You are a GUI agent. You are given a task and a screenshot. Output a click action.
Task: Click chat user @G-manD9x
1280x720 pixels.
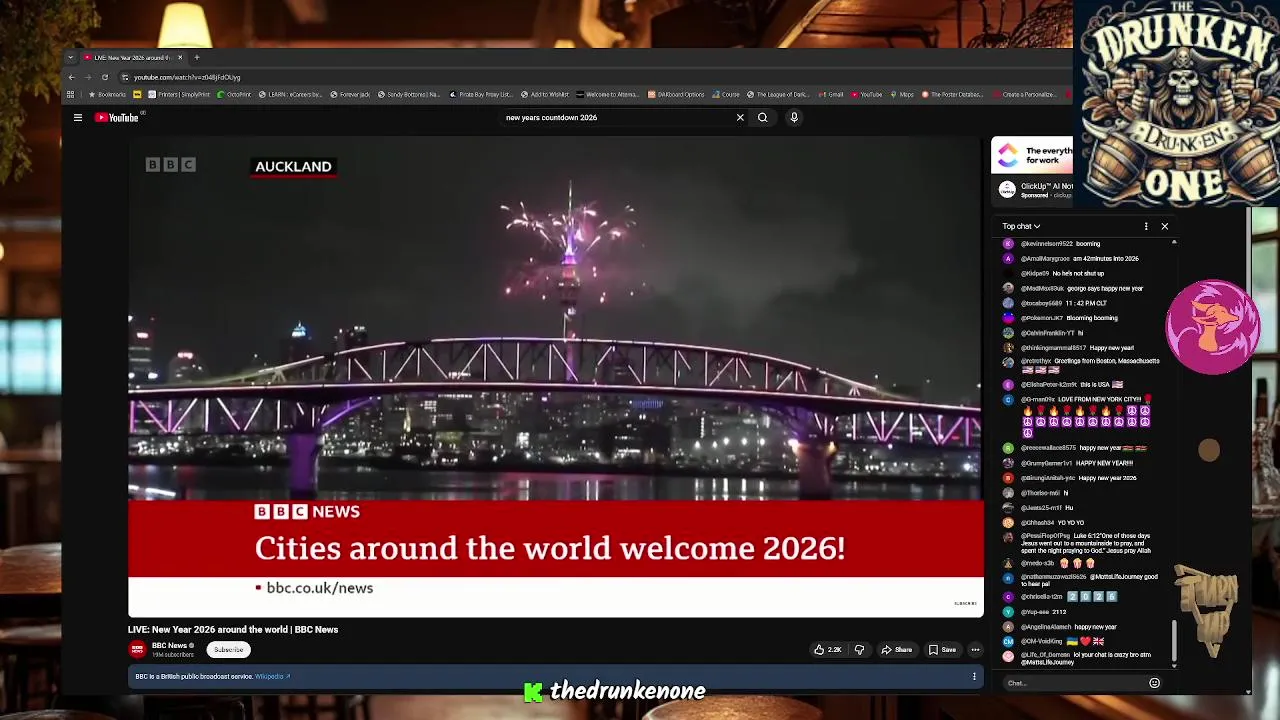1038,400
